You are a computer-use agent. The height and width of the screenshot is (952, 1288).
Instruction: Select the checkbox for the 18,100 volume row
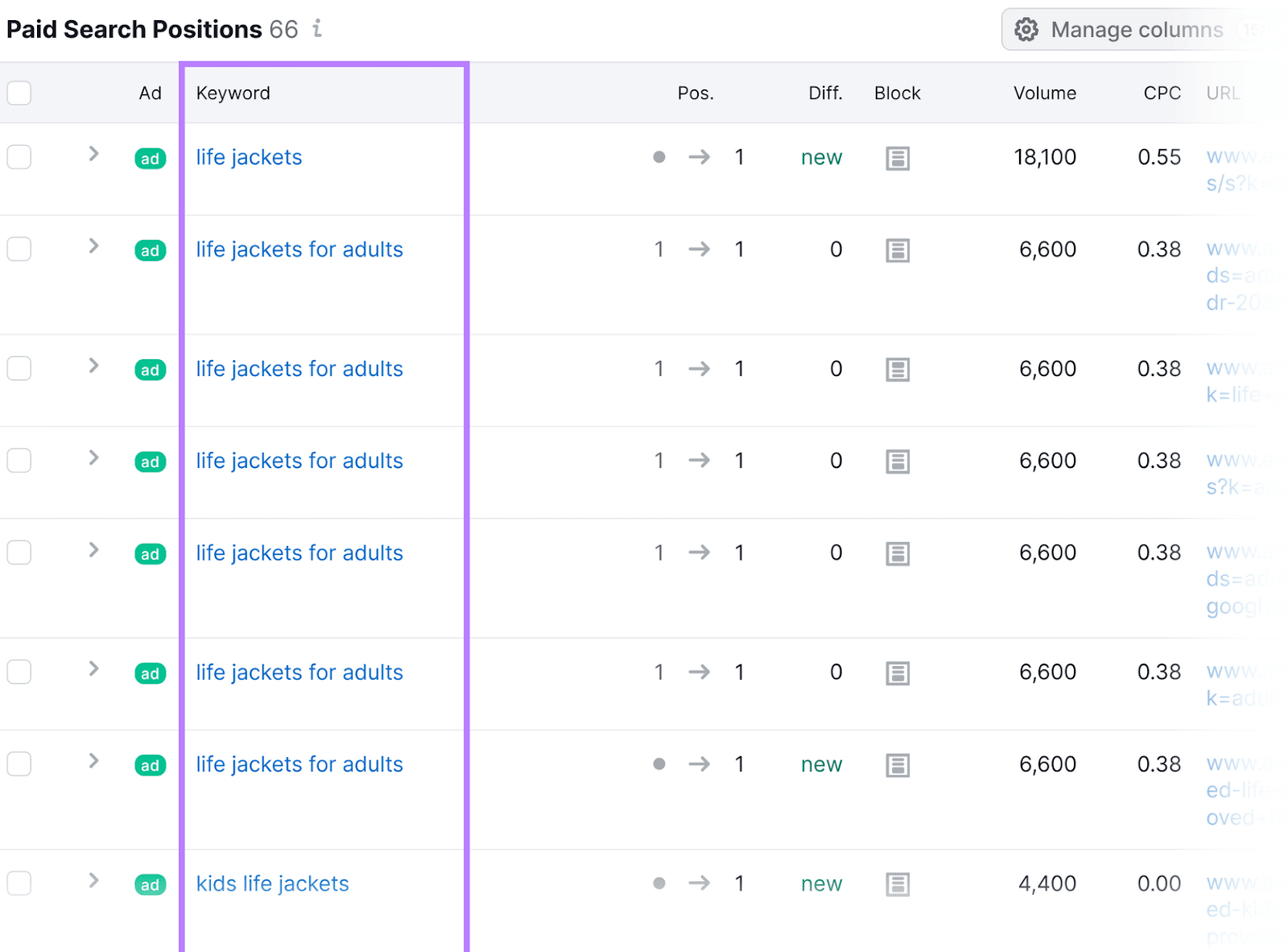click(19, 156)
